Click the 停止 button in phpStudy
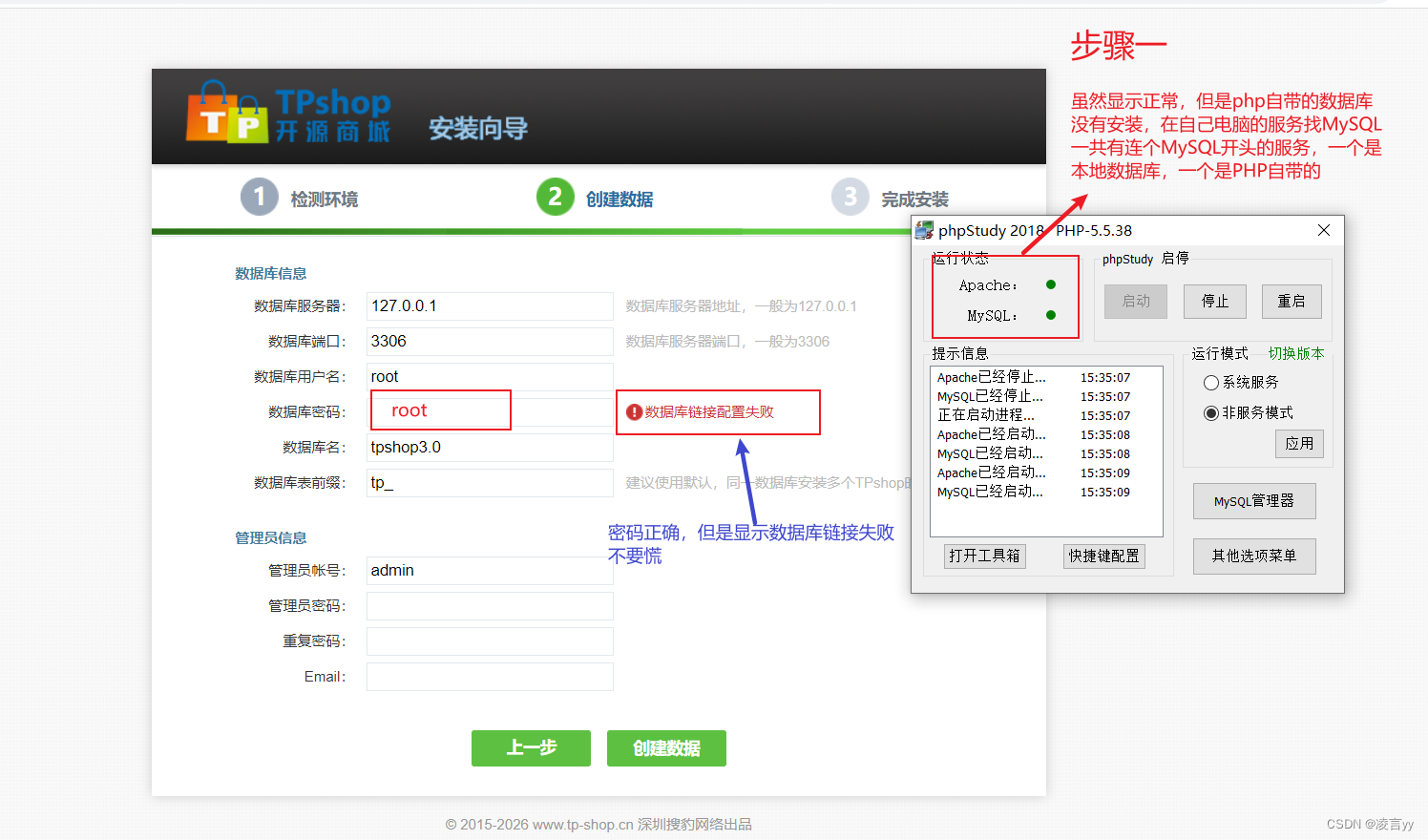The image size is (1428, 840). (1215, 302)
